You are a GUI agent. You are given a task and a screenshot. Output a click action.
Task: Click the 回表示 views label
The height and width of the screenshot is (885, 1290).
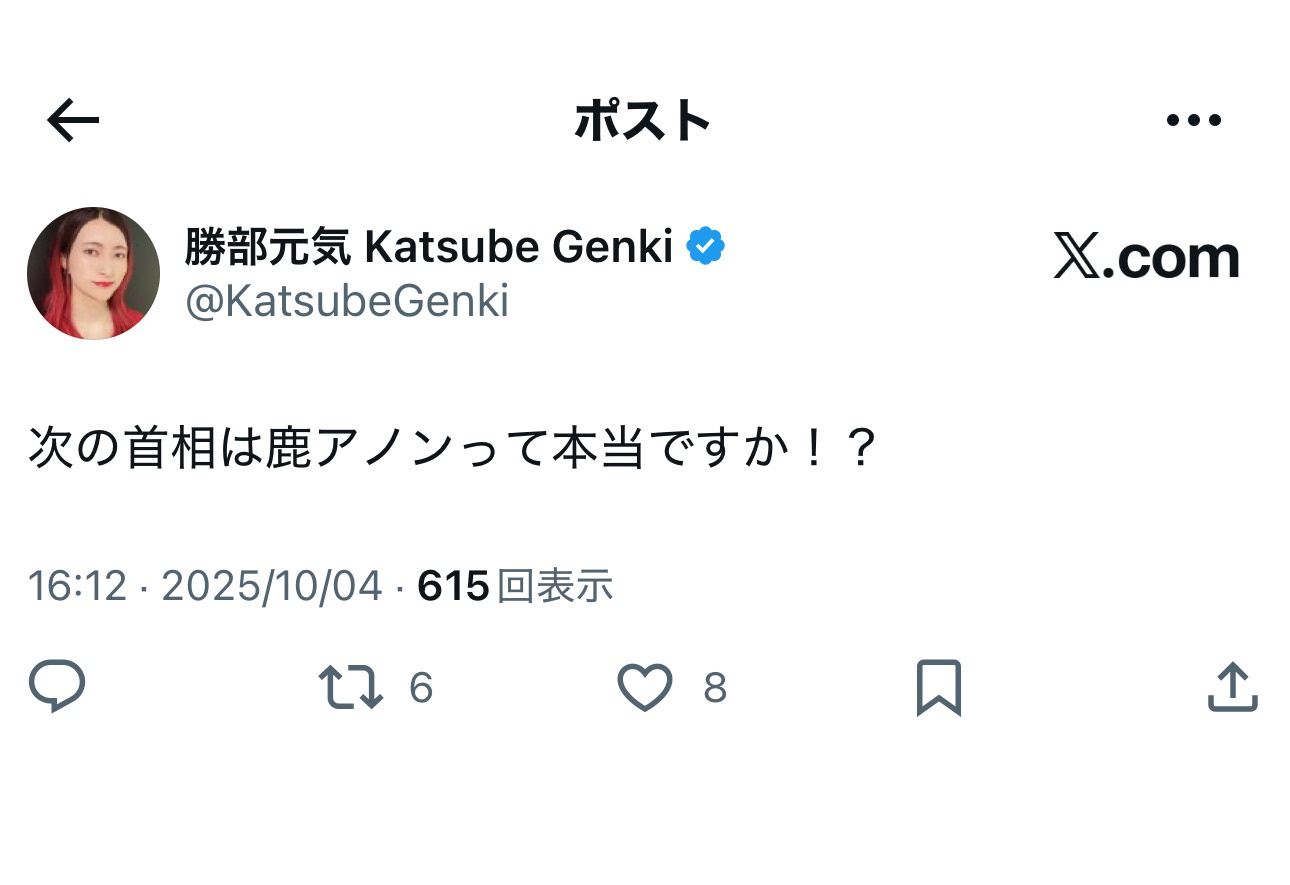[x=555, y=586]
